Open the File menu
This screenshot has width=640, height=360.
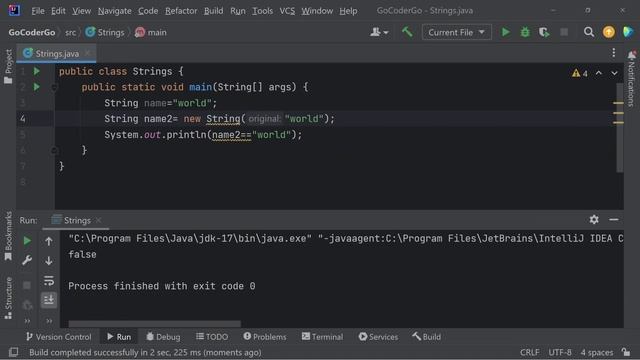tap(38, 11)
